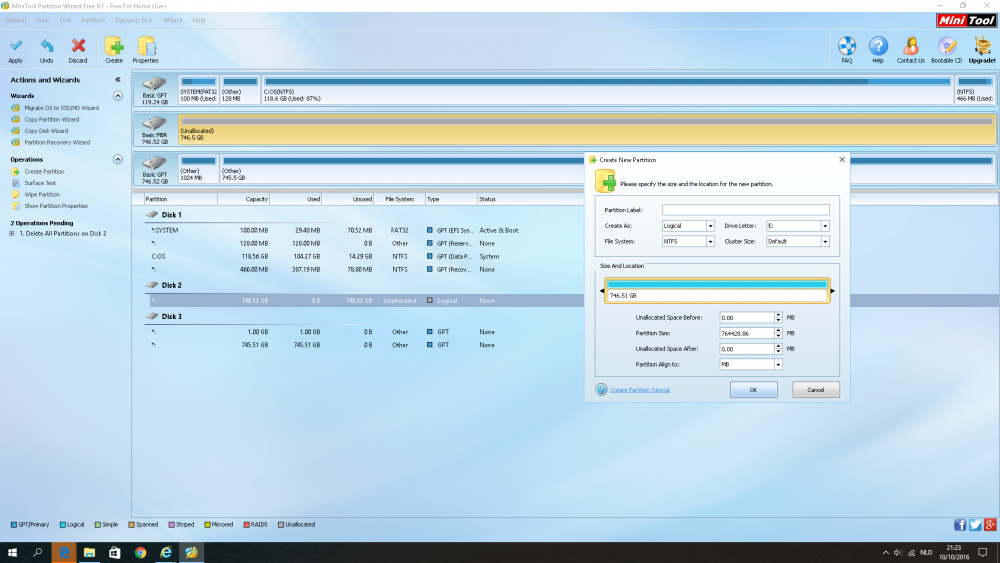The width and height of the screenshot is (1000, 563).
Task: Click the Discard red X icon
Action: pyautogui.click(x=78, y=46)
